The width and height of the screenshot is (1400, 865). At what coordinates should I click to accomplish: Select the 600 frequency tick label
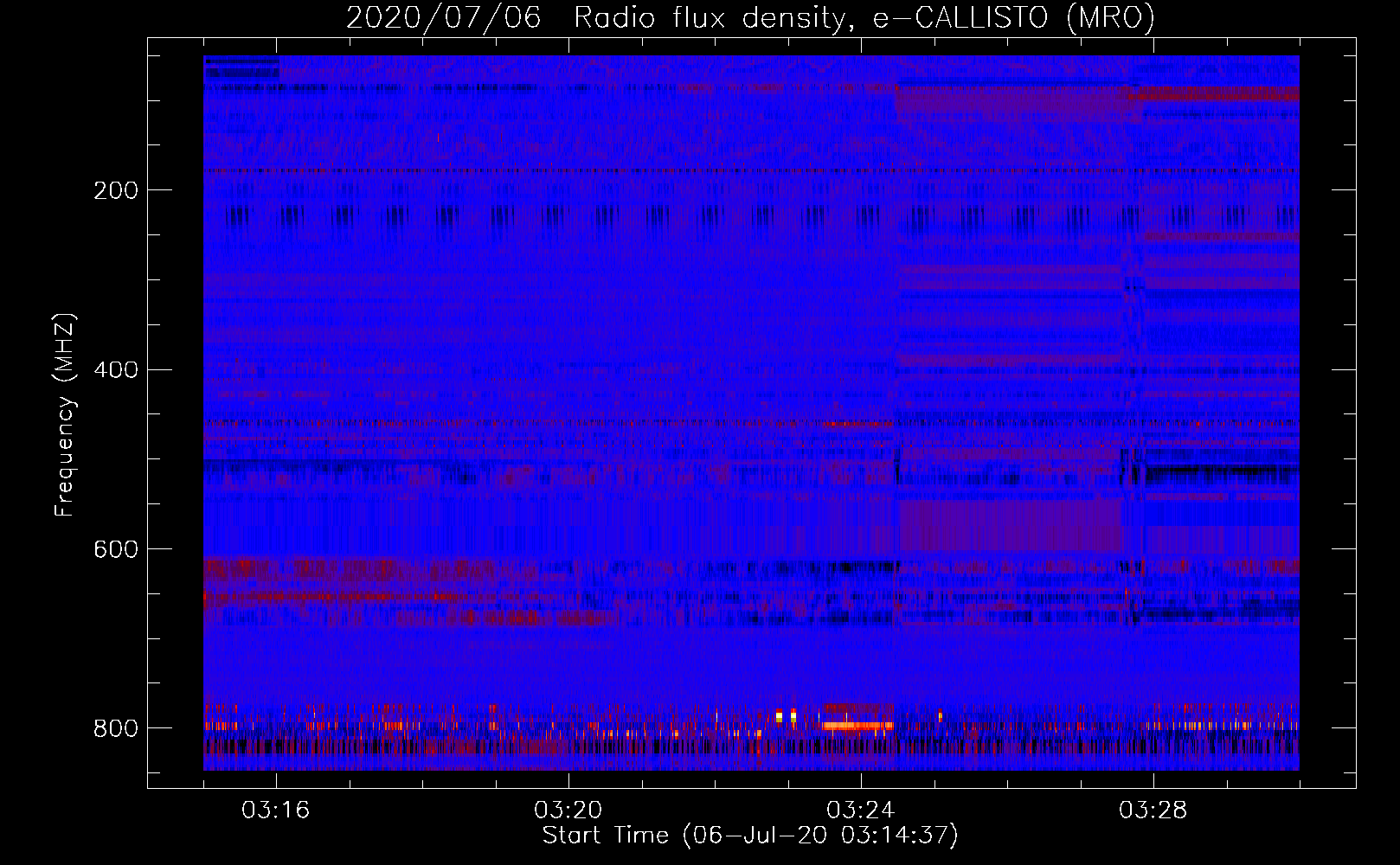[x=116, y=550]
